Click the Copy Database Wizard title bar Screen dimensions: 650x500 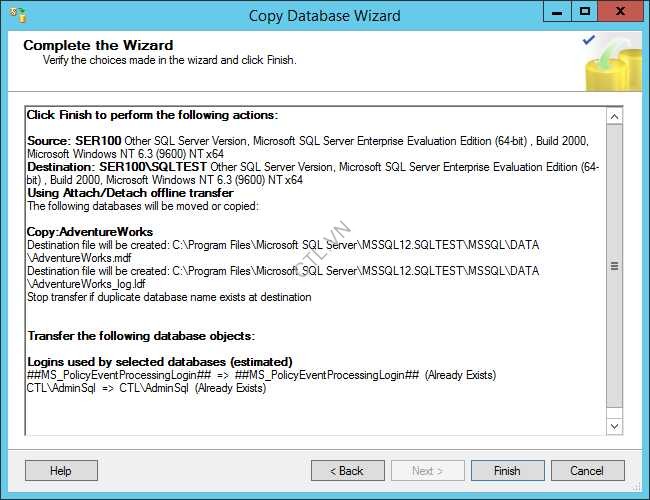coord(324,16)
